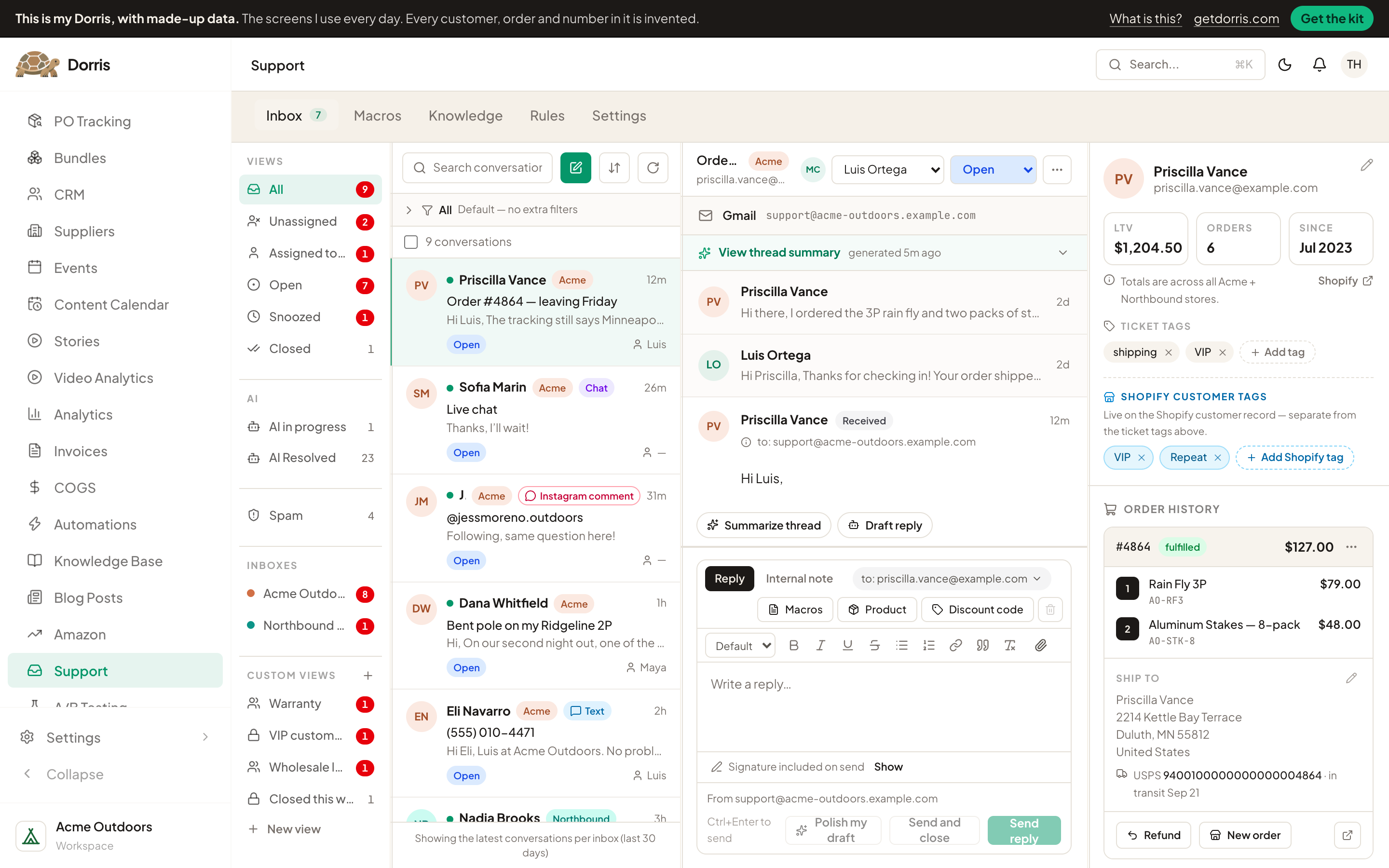Screen dimensions: 1389x868
Task: Open the reply recipient dropdown
Action: 951,579
